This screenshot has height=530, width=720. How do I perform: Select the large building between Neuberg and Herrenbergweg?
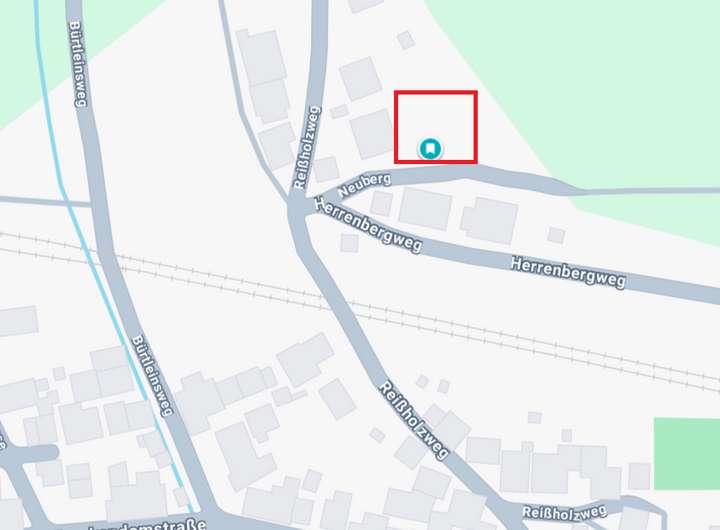click(425, 209)
